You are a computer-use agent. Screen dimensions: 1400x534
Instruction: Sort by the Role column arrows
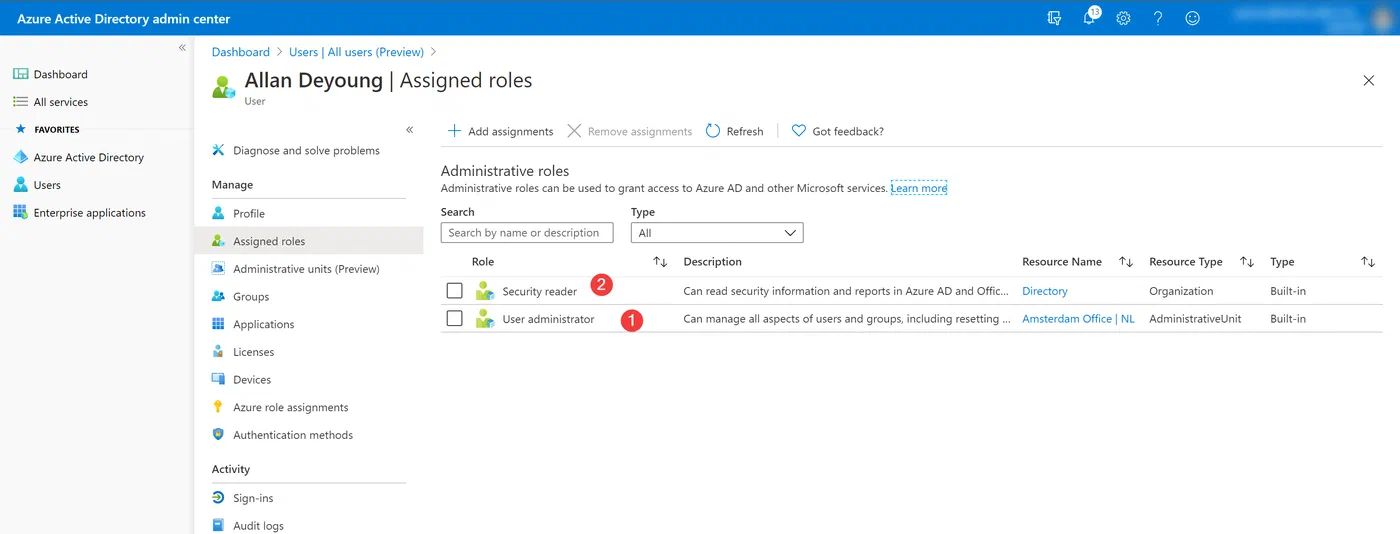pyautogui.click(x=660, y=262)
